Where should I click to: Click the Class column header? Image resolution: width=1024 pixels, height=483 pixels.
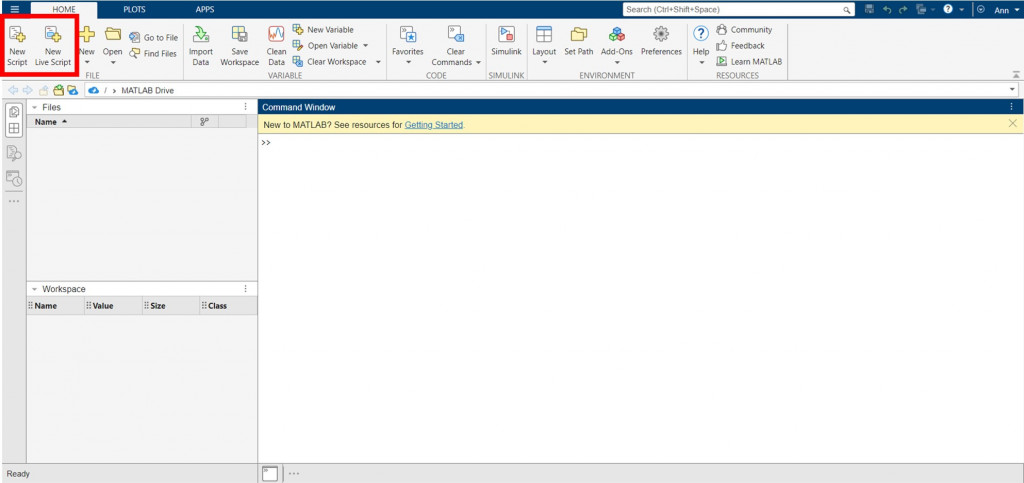pos(229,305)
